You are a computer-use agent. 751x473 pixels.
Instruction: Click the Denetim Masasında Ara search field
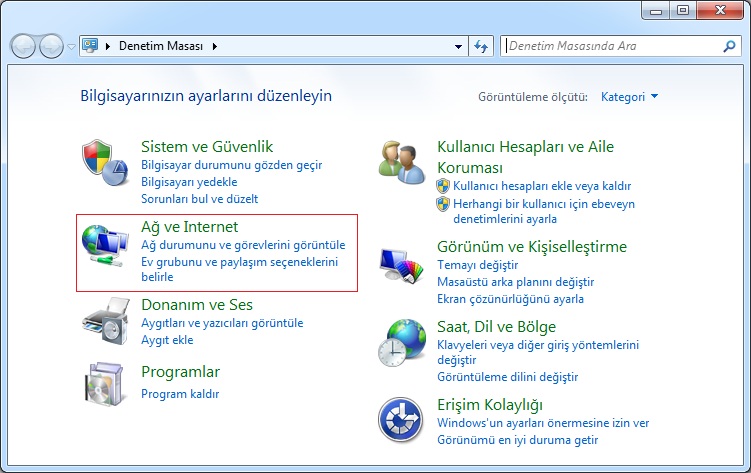[x=610, y=46]
